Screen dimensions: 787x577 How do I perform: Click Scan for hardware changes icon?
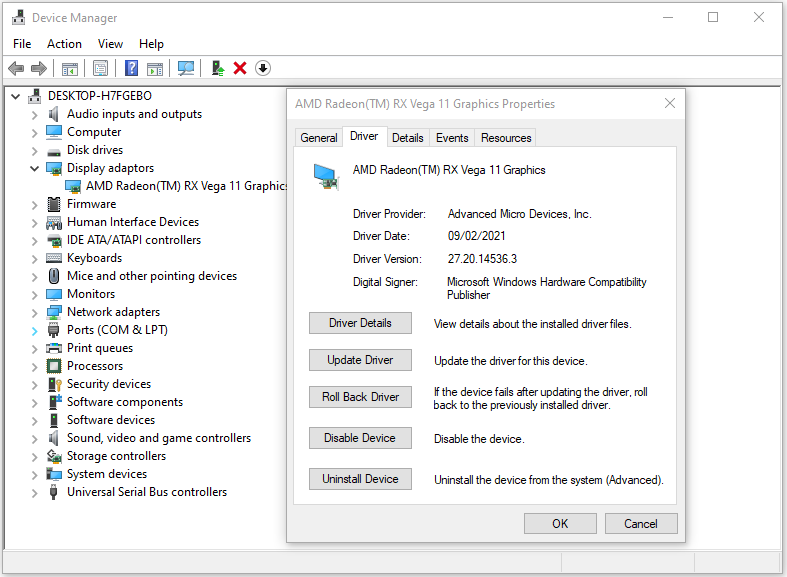(x=186, y=68)
